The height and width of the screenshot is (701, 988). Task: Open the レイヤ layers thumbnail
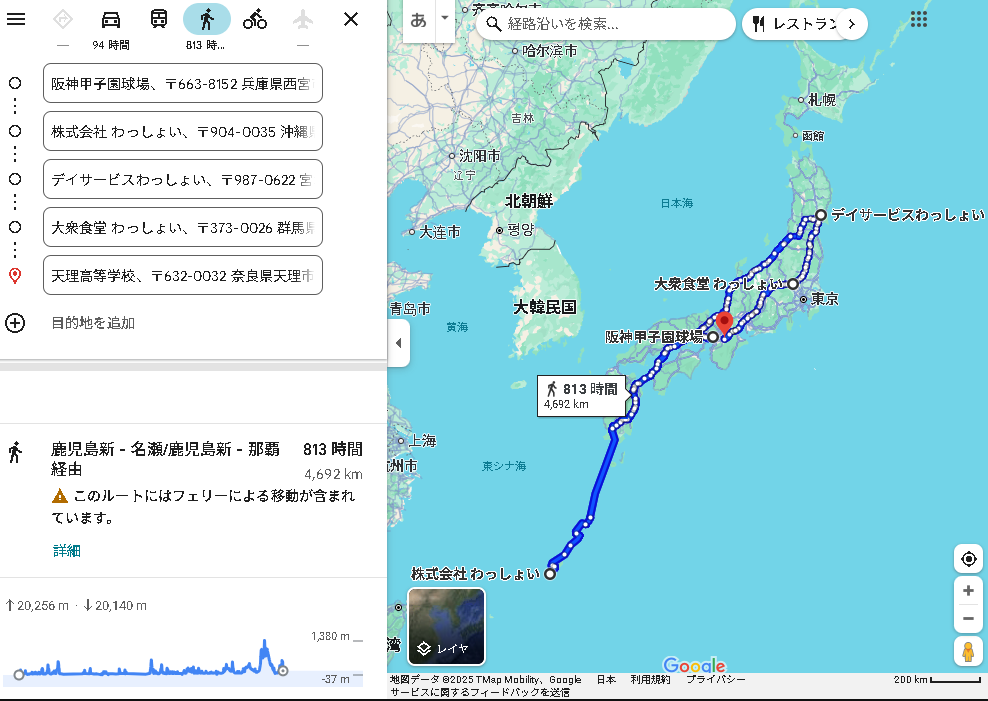447,626
